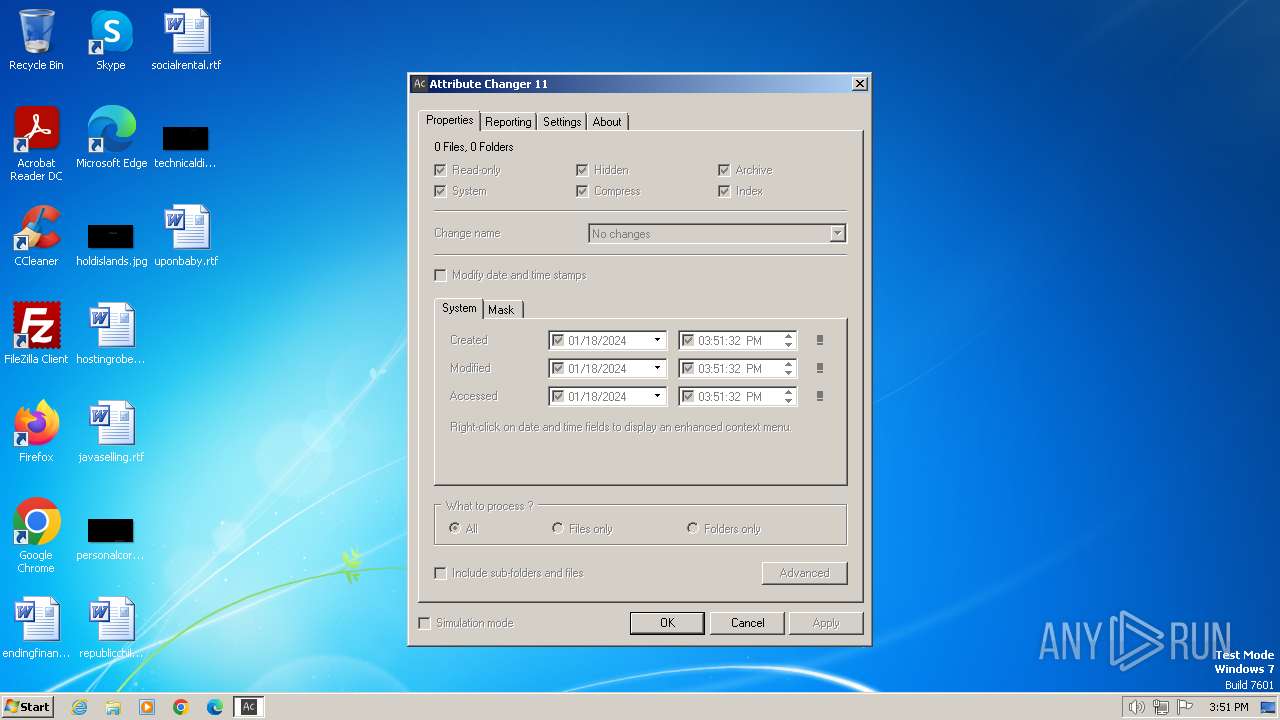1280x720 pixels.
Task: Switch to the Mask sub-tab
Action: pyautogui.click(x=501, y=310)
